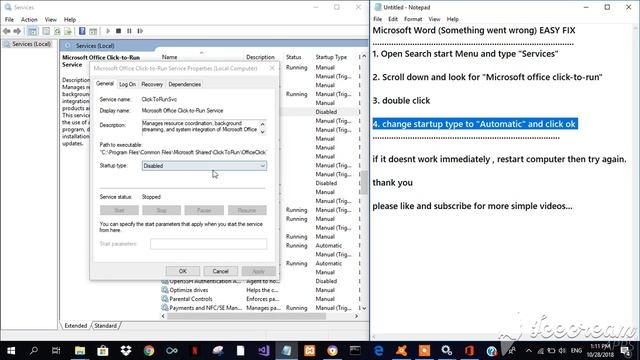640x360 pixels.
Task: Switch to Log On tab
Action: point(127,84)
